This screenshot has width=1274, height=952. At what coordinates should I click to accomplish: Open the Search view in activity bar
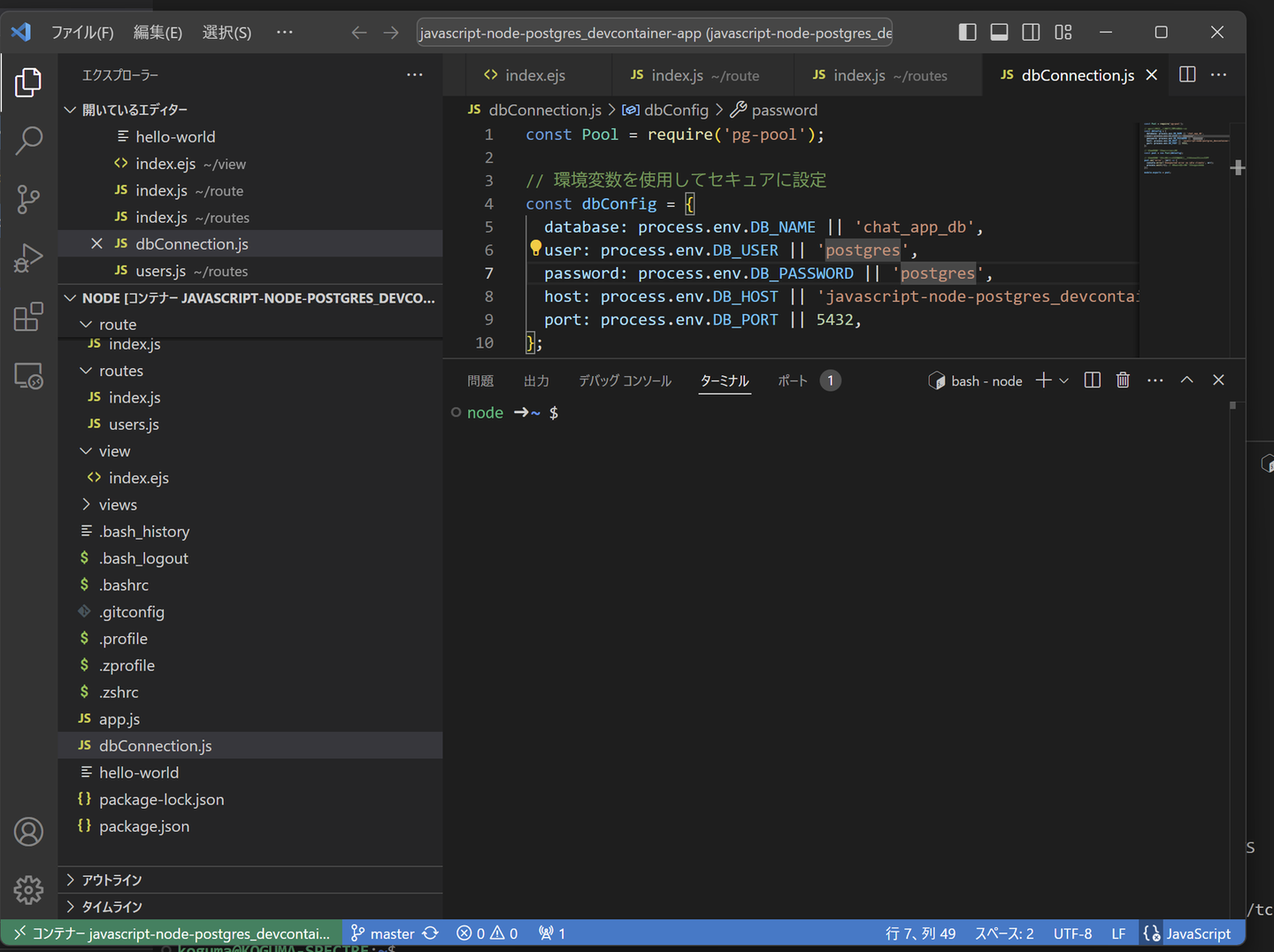28,140
